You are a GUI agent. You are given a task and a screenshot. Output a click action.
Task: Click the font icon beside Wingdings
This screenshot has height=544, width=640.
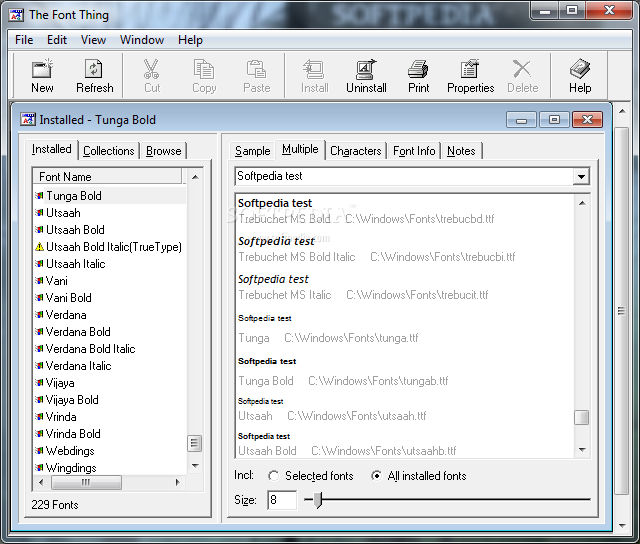click(39, 468)
